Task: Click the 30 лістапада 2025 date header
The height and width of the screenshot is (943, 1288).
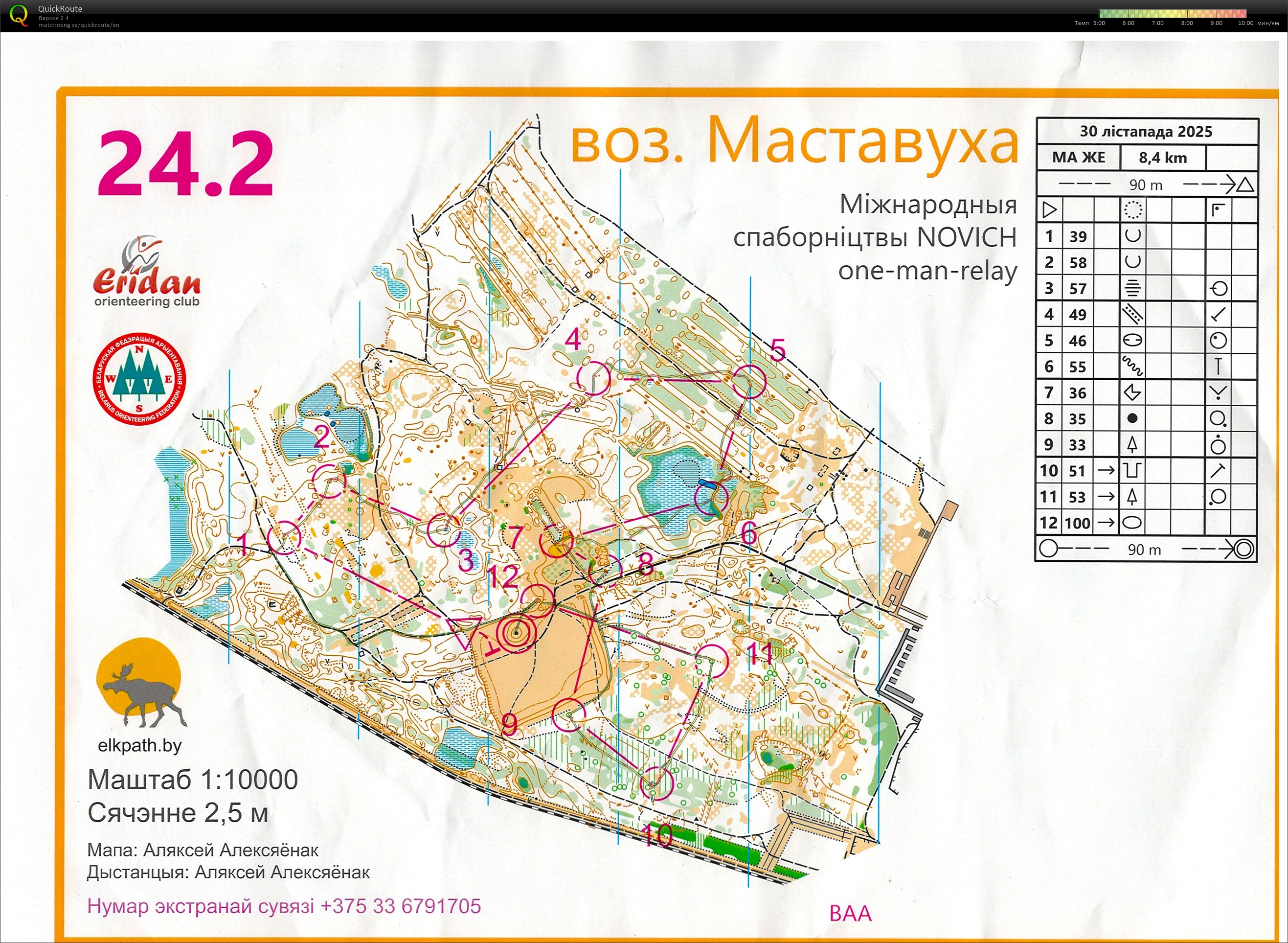Action: click(x=1146, y=132)
